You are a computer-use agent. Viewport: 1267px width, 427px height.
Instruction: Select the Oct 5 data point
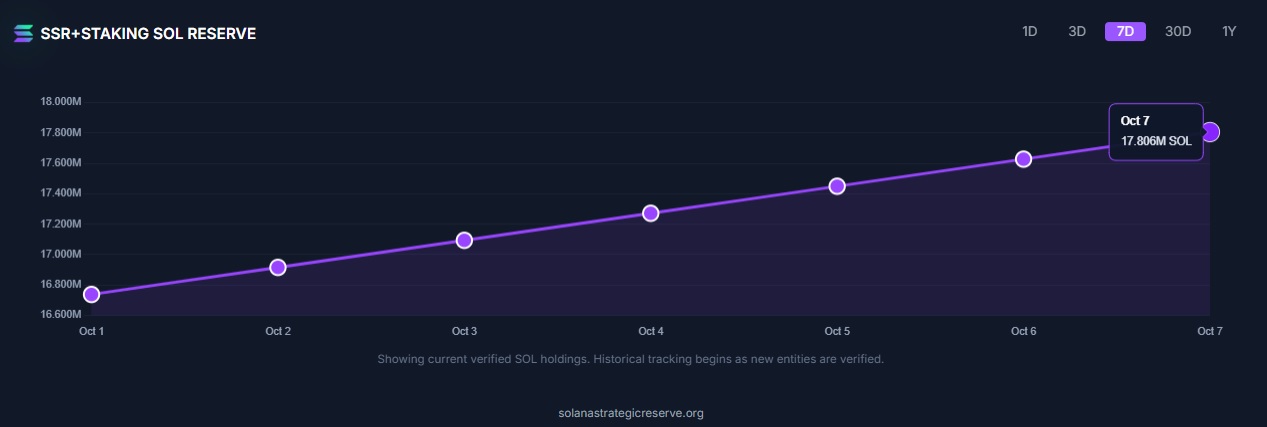tap(837, 186)
